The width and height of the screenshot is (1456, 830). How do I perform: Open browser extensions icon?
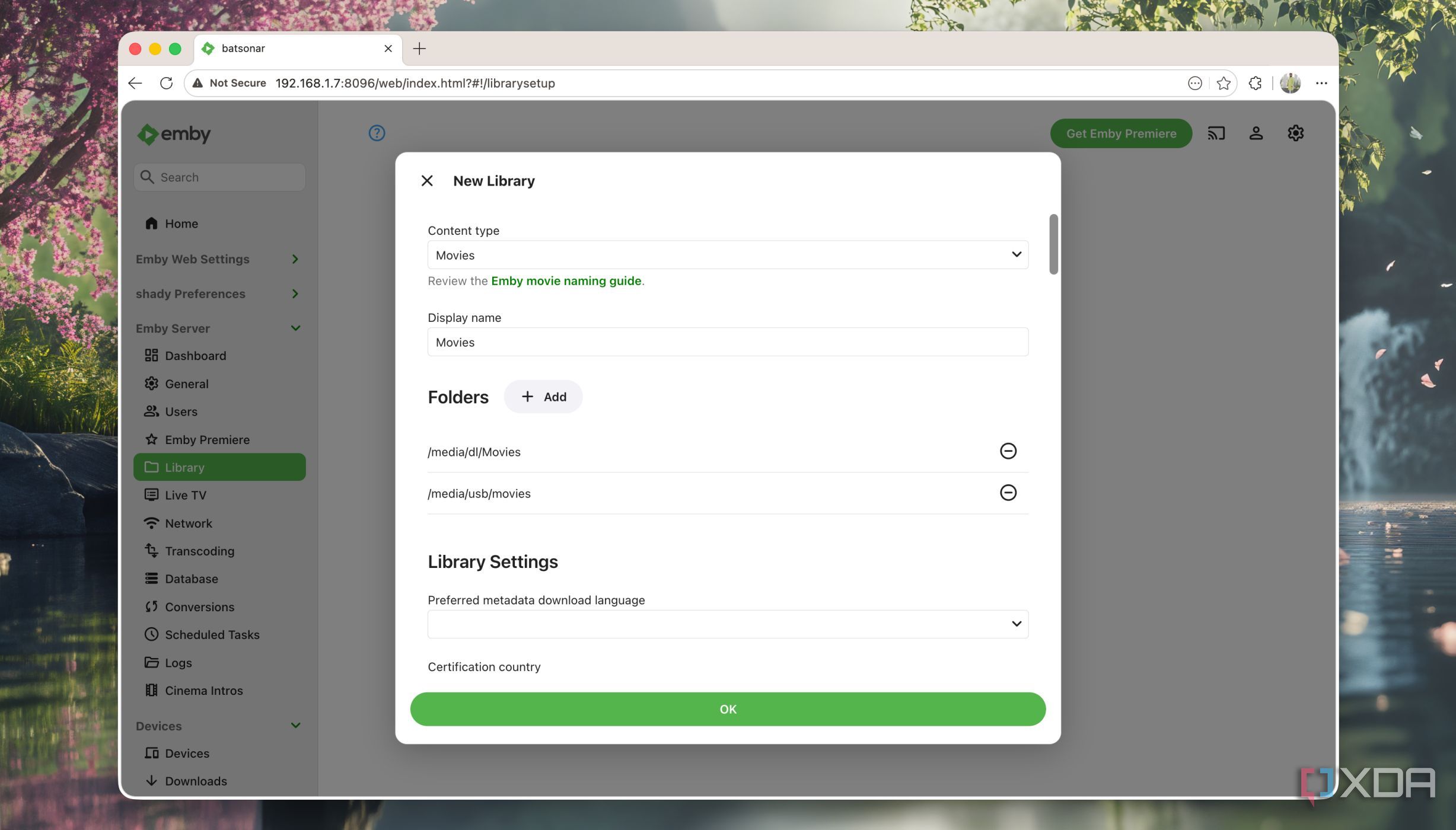[1255, 83]
